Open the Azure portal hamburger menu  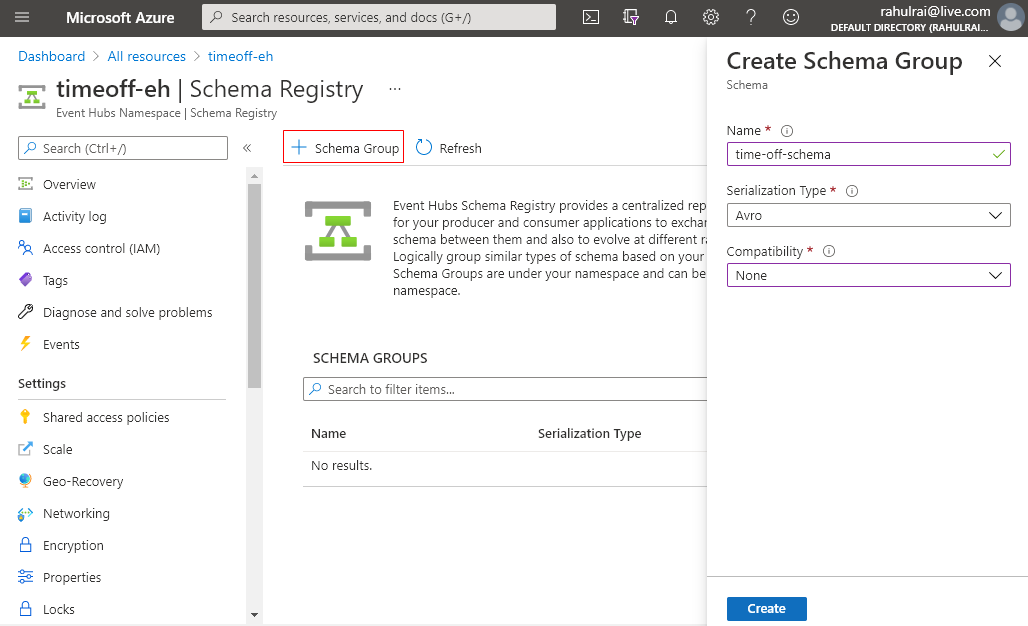point(22,17)
